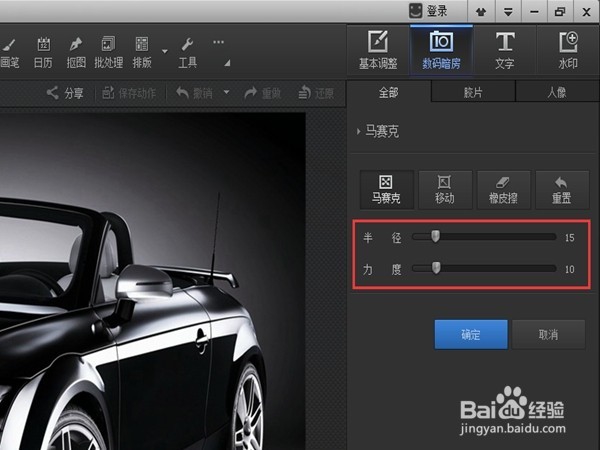Open the three-dots more options
Image resolution: width=600 pixels, height=450 pixels.
pyautogui.click(x=218, y=42)
